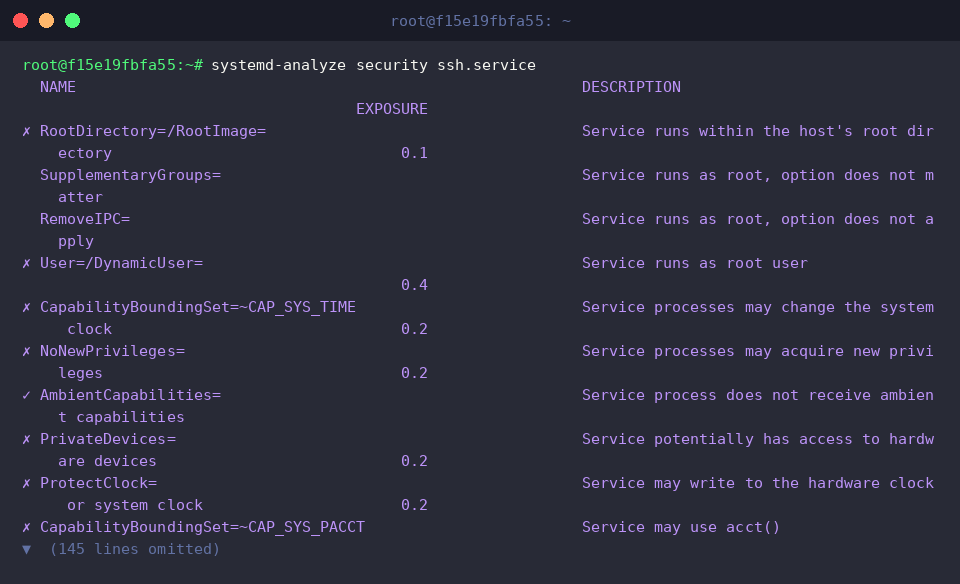This screenshot has width=960, height=584.
Task: Select the User=/DynamicUser= entry
Action: (x=121, y=263)
